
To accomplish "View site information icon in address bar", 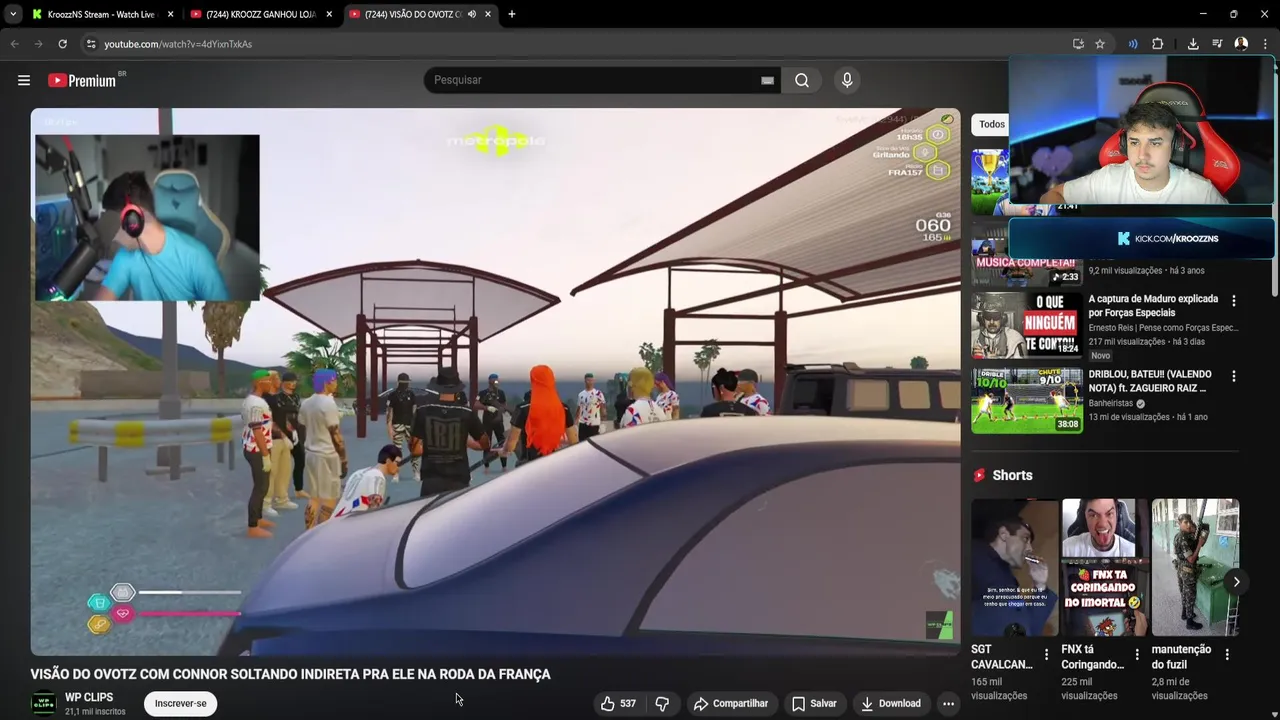I will (x=91, y=44).
